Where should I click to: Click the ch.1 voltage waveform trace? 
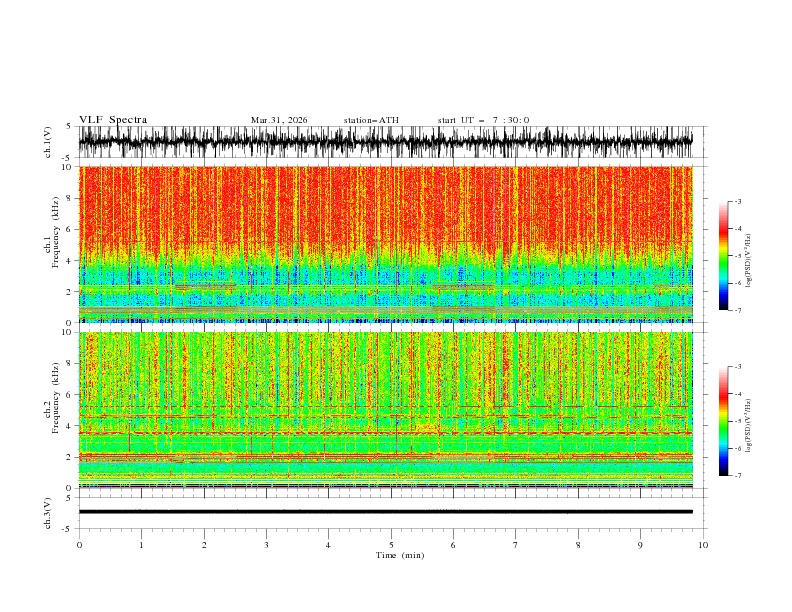point(385,142)
